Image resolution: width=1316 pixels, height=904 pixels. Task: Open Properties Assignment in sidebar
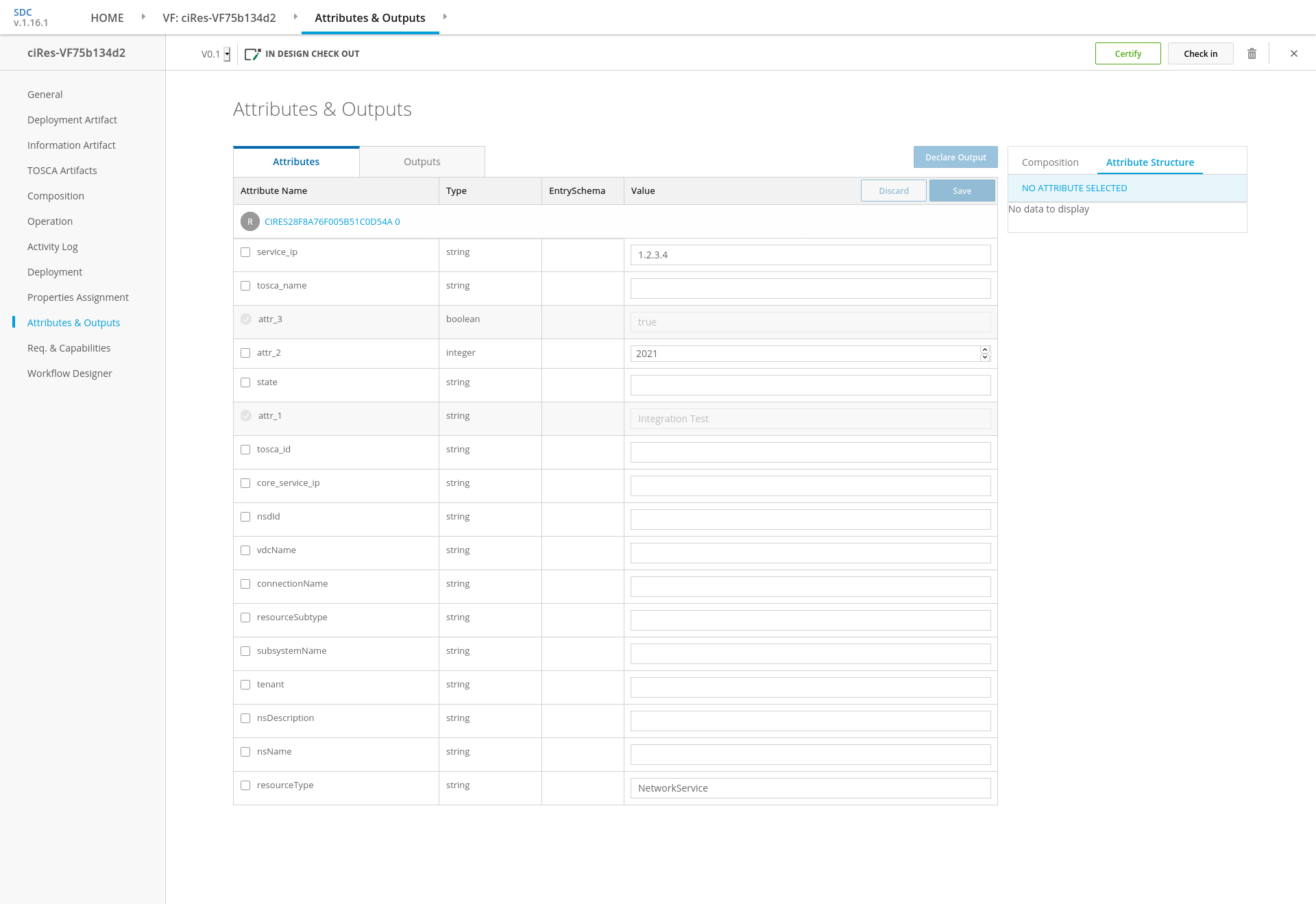coord(77,297)
